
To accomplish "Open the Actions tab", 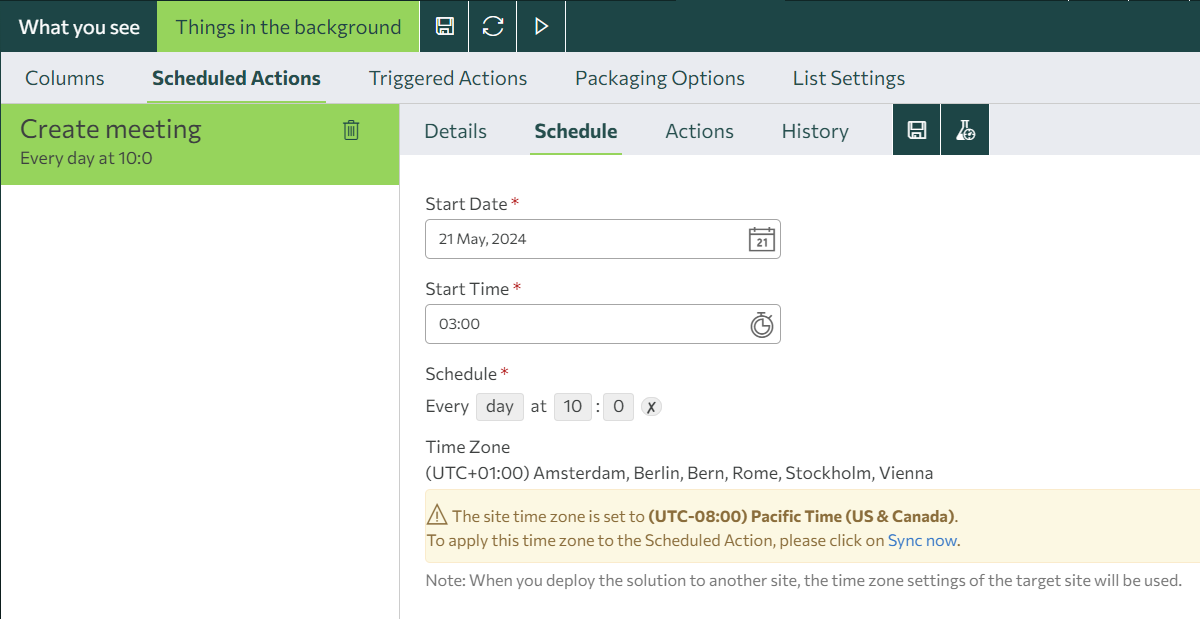I will [699, 131].
